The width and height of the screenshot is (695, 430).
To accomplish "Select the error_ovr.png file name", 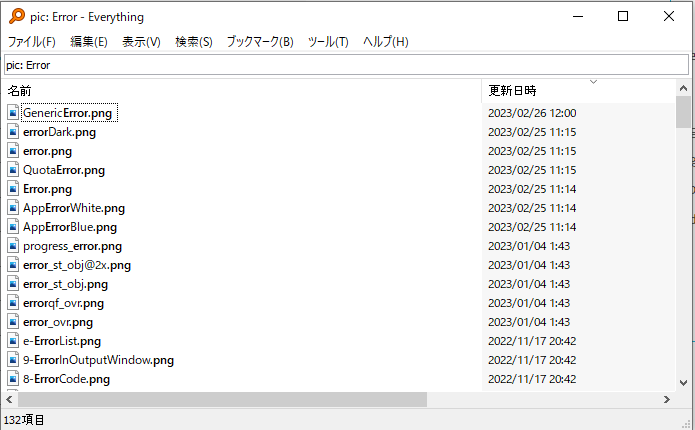I will [x=58, y=322].
